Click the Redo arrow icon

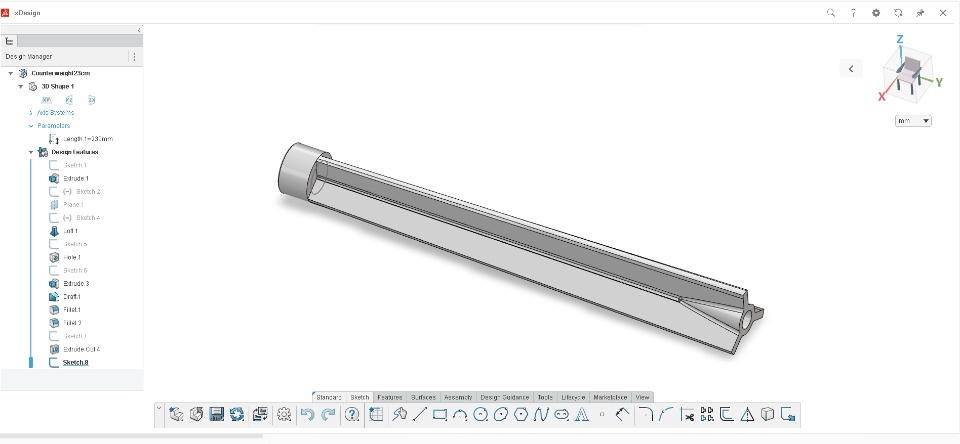click(x=328, y=415)
